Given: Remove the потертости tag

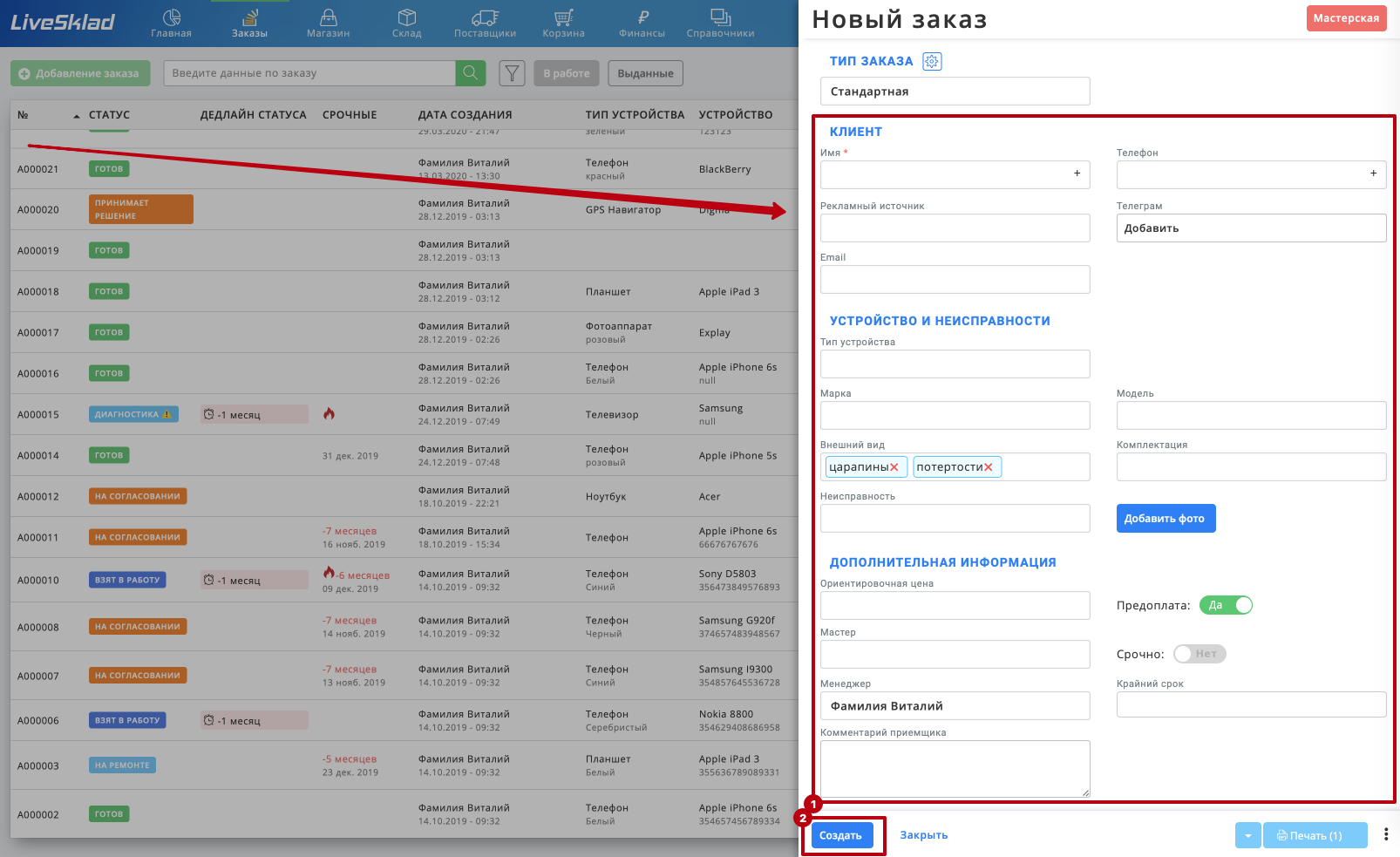Looking at the screenshot, I should [989, 467].
